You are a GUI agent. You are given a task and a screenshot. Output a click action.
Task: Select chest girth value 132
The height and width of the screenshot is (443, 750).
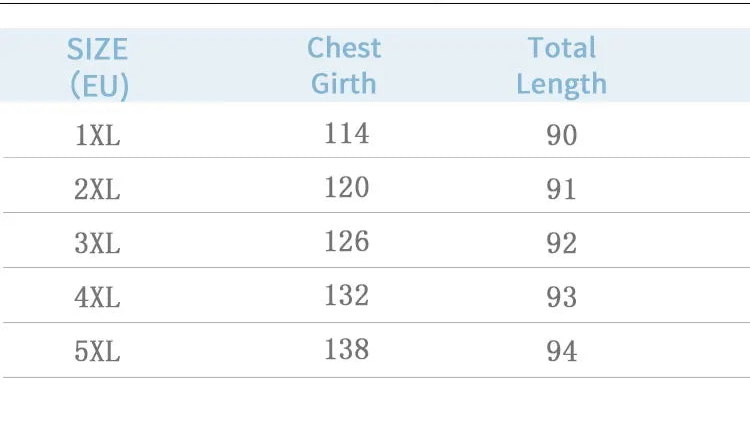347,295
